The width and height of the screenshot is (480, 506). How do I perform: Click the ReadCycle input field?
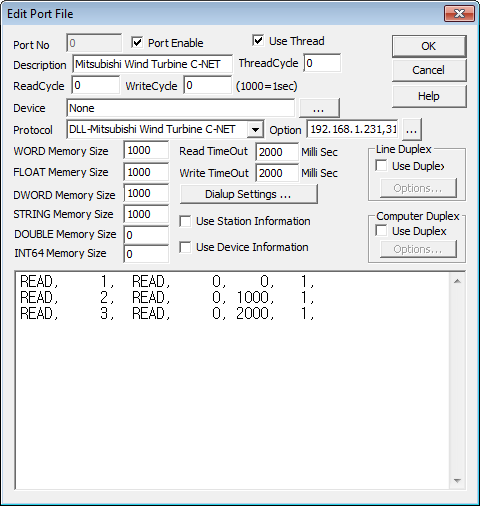click(96, 85)
